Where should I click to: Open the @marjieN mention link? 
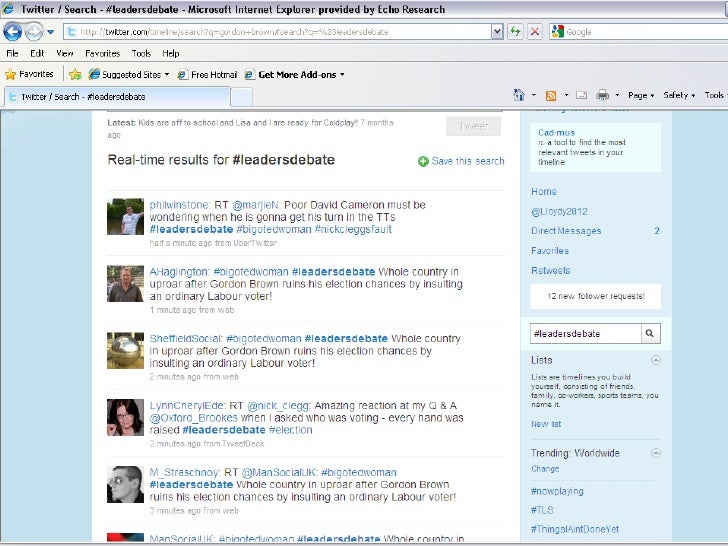tap(256, 205)
